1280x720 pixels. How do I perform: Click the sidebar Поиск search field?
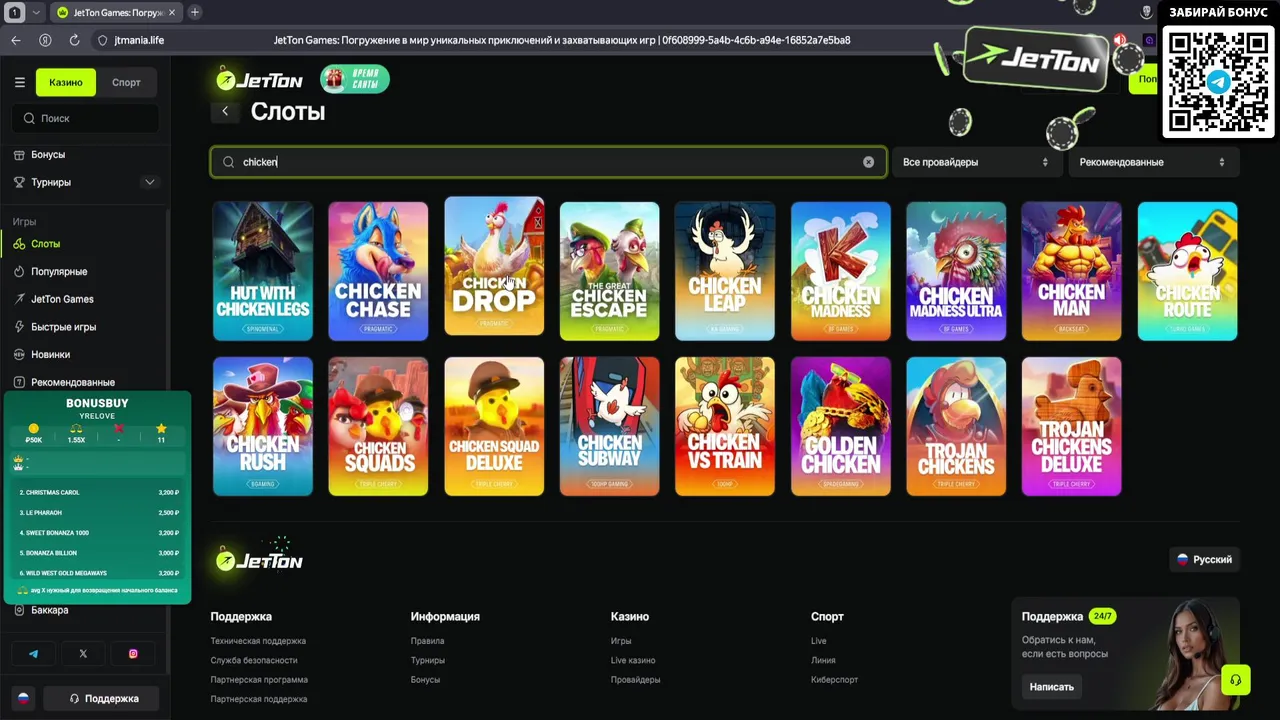click(86, 118)
